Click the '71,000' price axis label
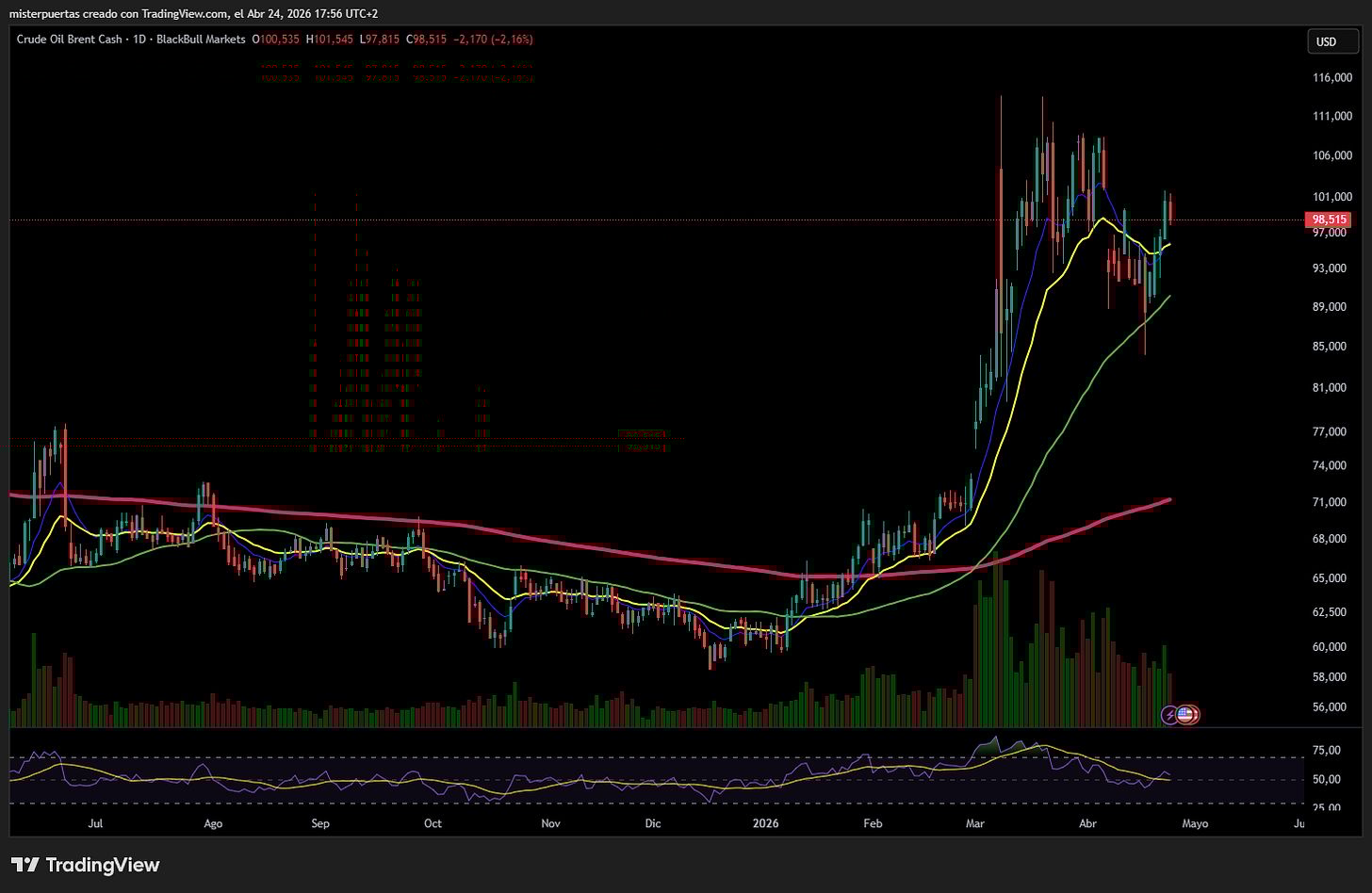 [x=1331, y=502]
